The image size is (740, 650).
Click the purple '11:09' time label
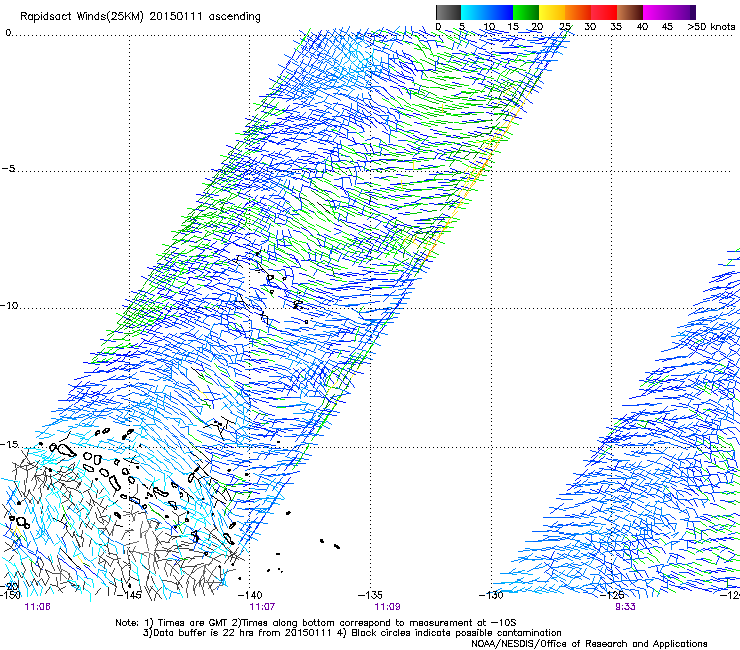click(x=387, y=607)
